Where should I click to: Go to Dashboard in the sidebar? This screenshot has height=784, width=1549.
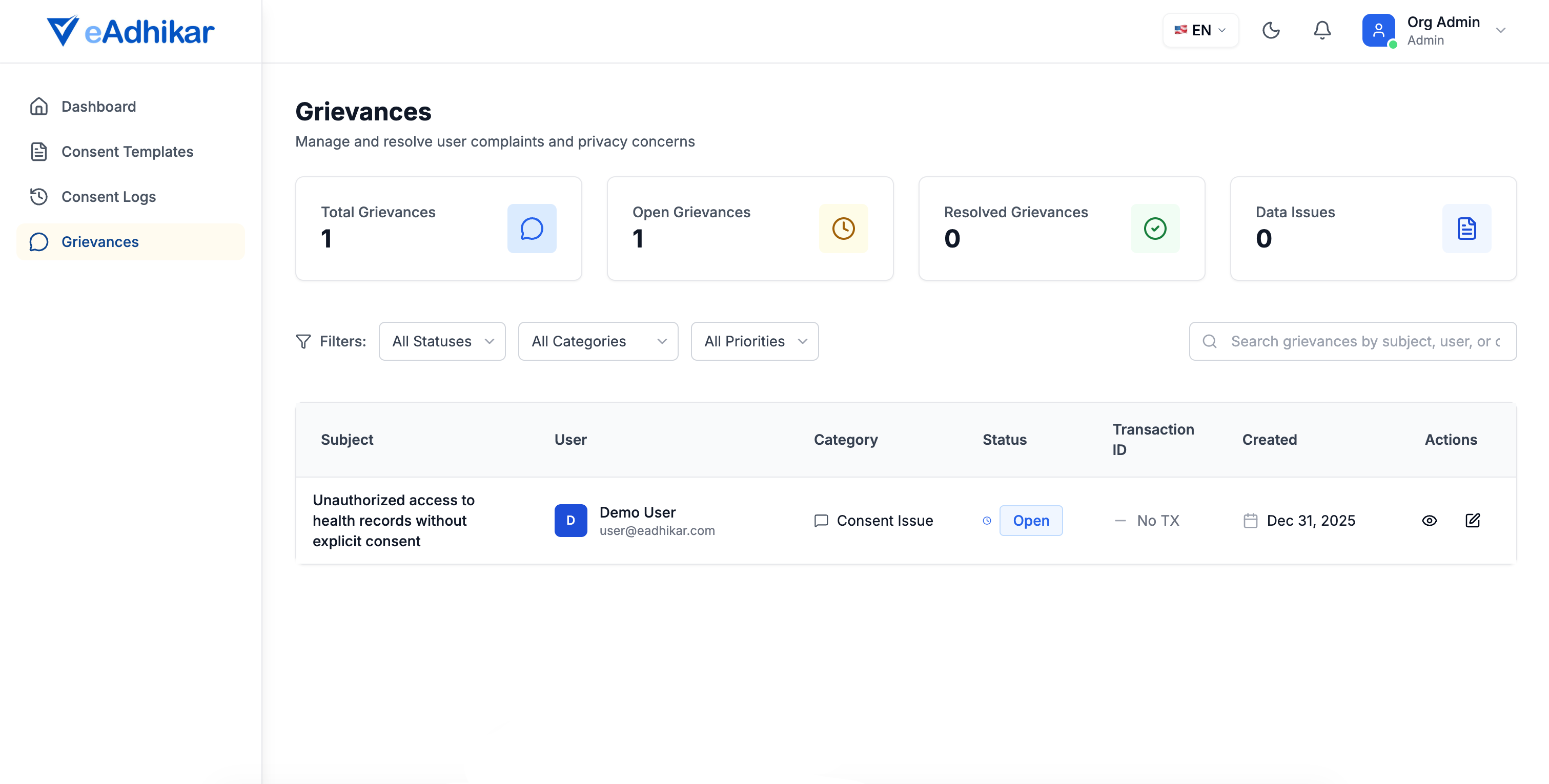click(x=98, y=107)
